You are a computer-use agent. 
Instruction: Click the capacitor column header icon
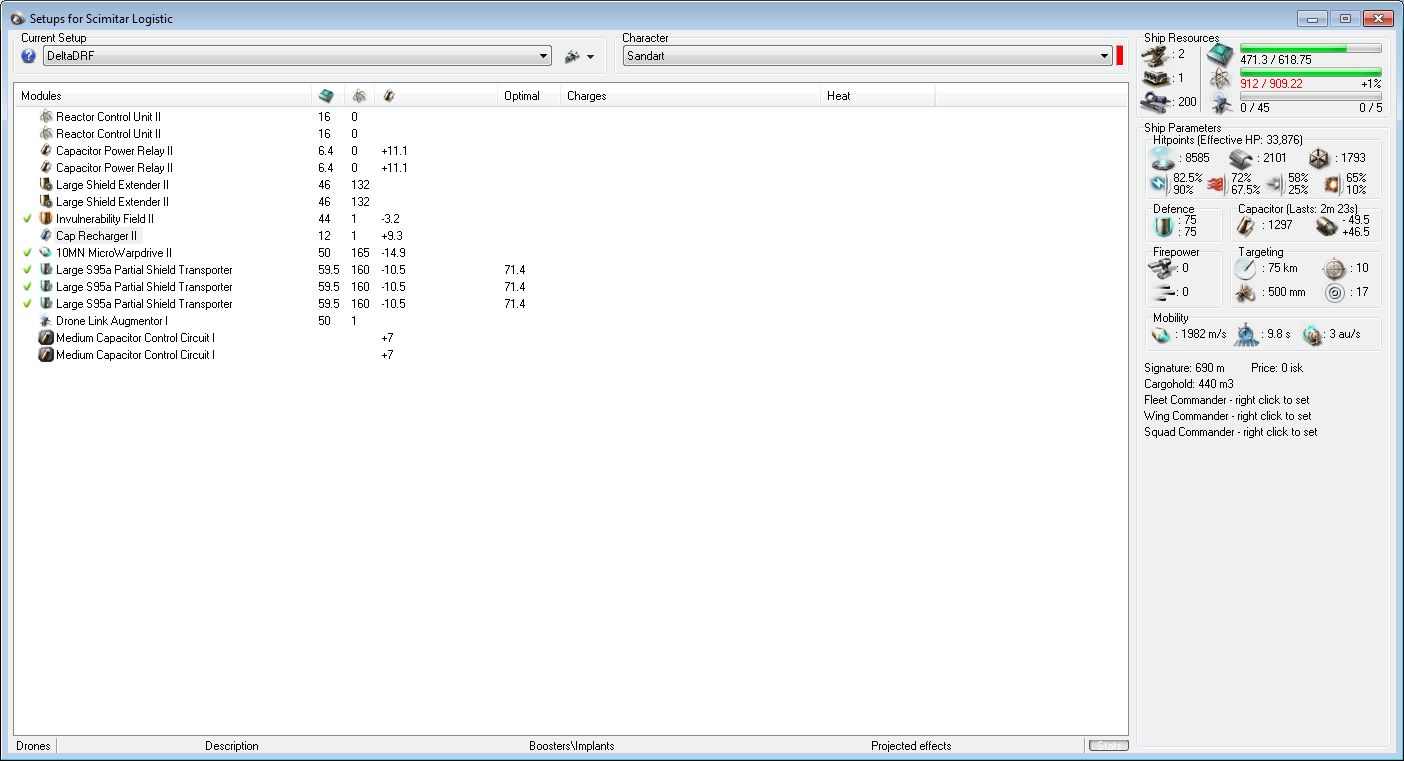tap(389, 96)
